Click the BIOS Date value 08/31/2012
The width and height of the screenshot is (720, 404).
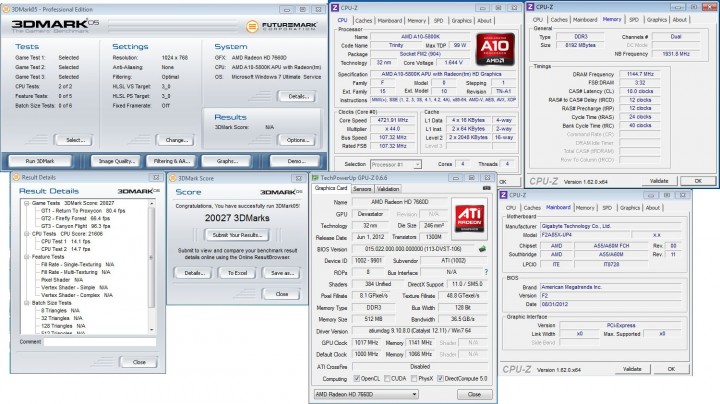(x=555, y=304)
